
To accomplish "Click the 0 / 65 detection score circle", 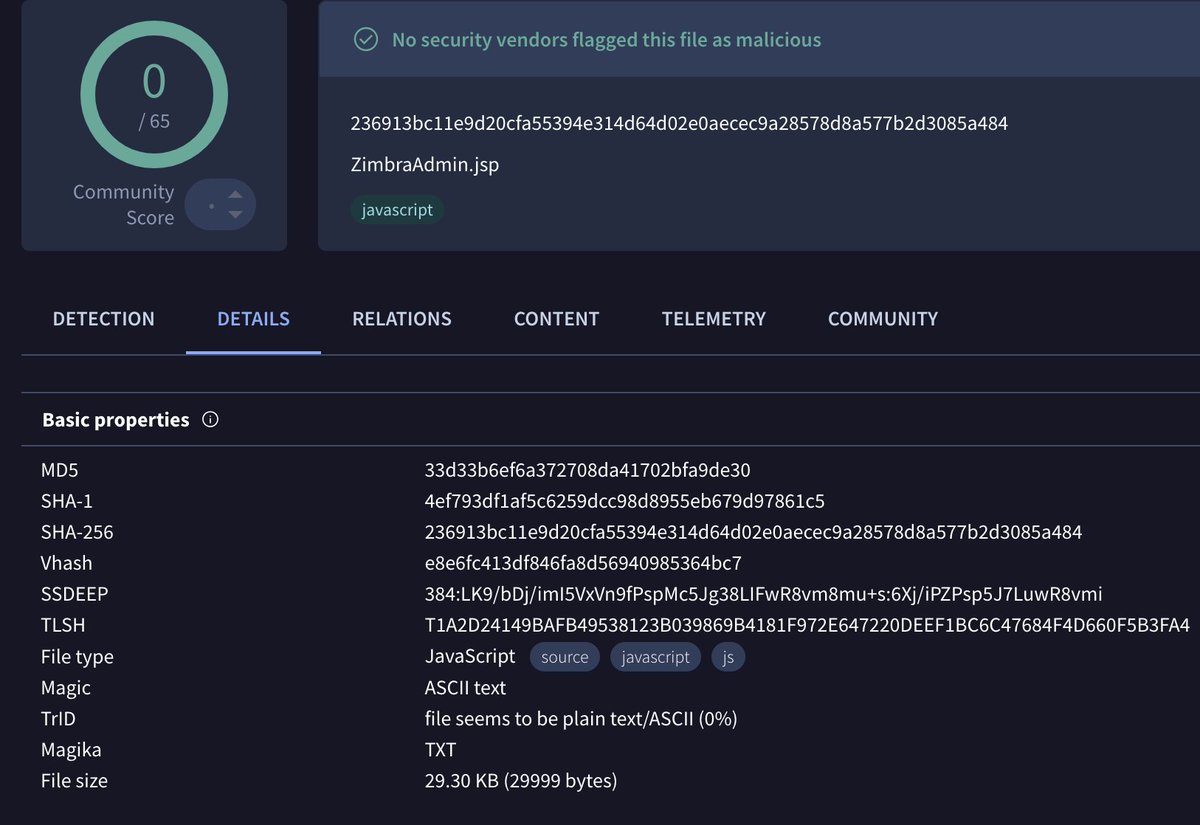I will 154,95.
